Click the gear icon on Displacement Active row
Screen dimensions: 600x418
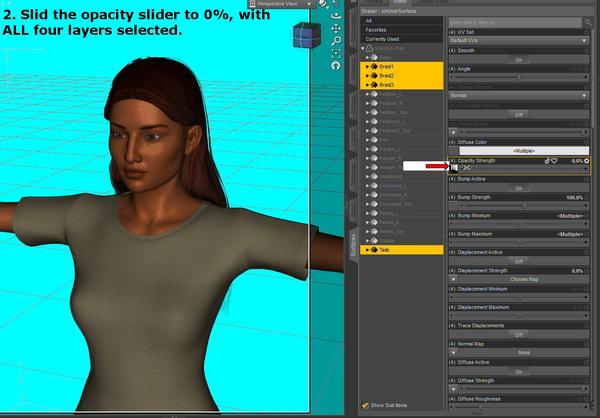pyautogui.click(x=587, y=253)
